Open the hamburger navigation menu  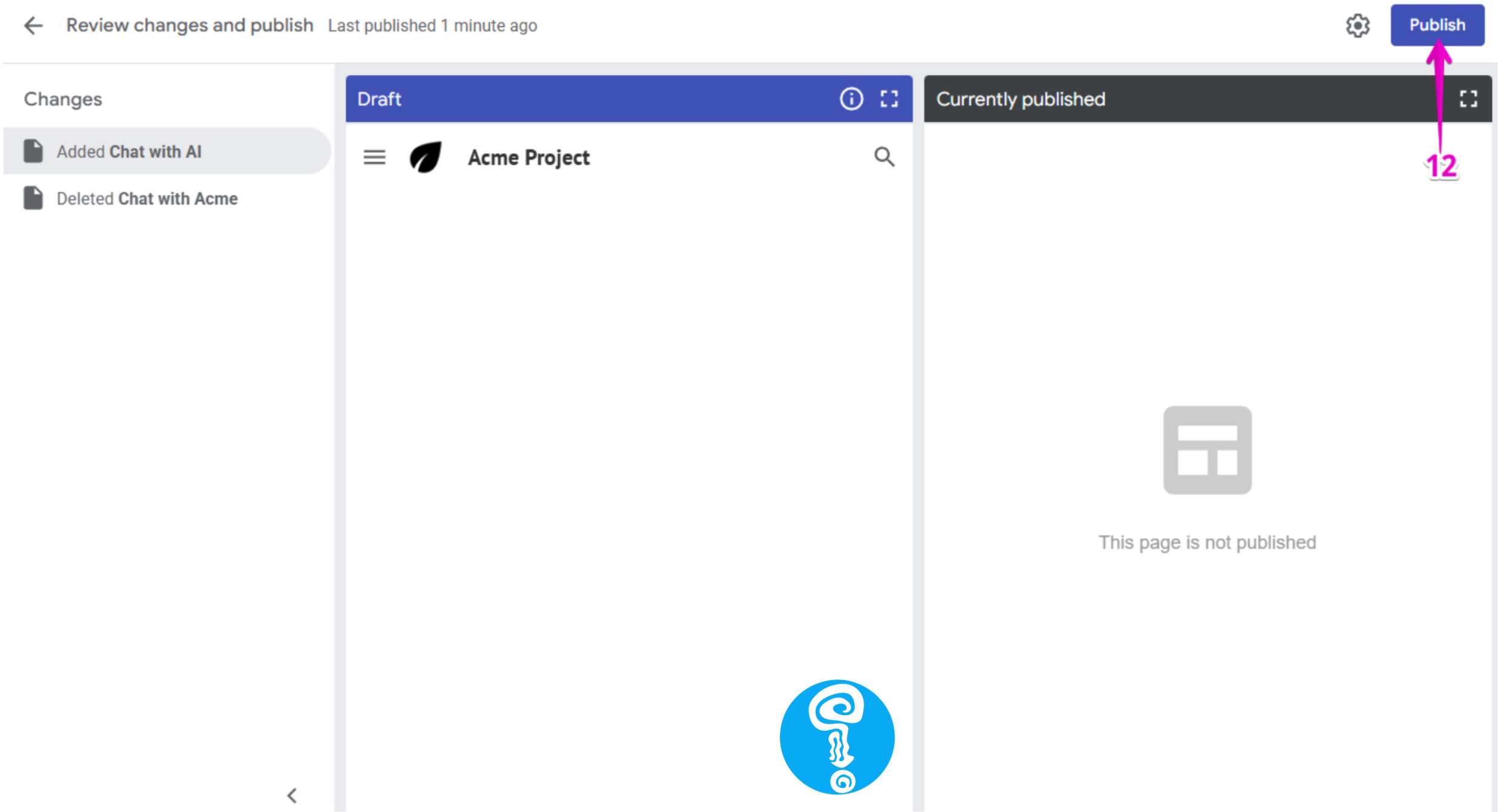pos(374,158)
